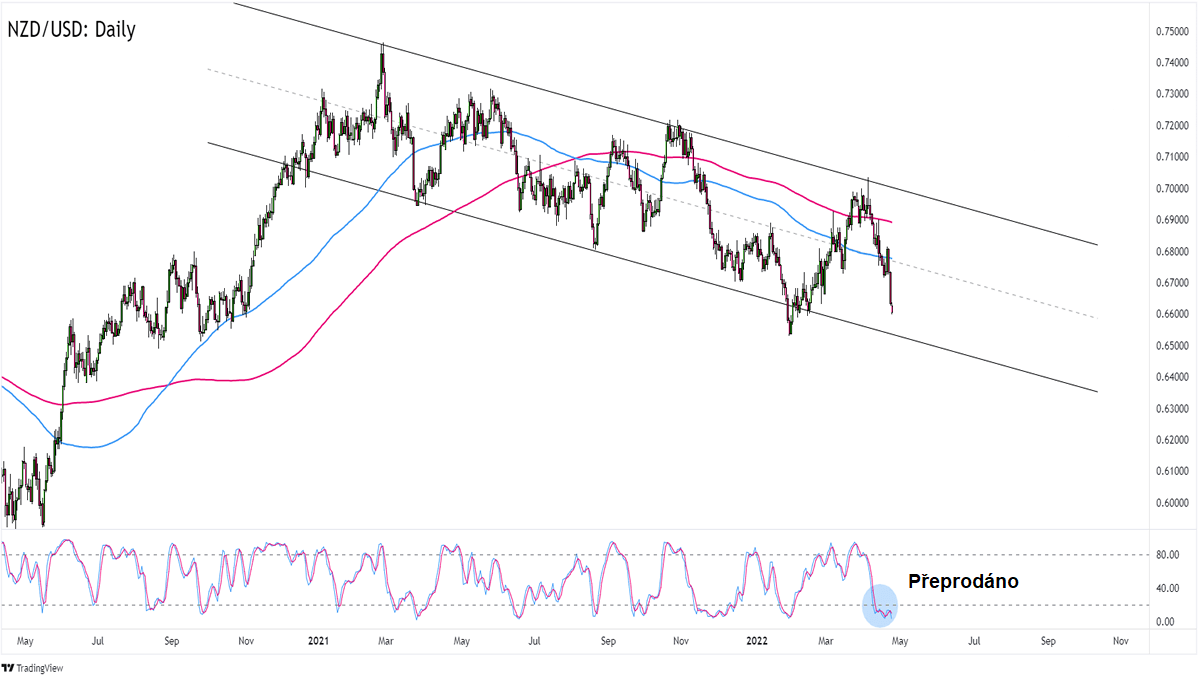The width and height of the screenshot is (1200, 675).
Task: Click the Nov label beside 2021 on time axis
Action: point(246,639)
